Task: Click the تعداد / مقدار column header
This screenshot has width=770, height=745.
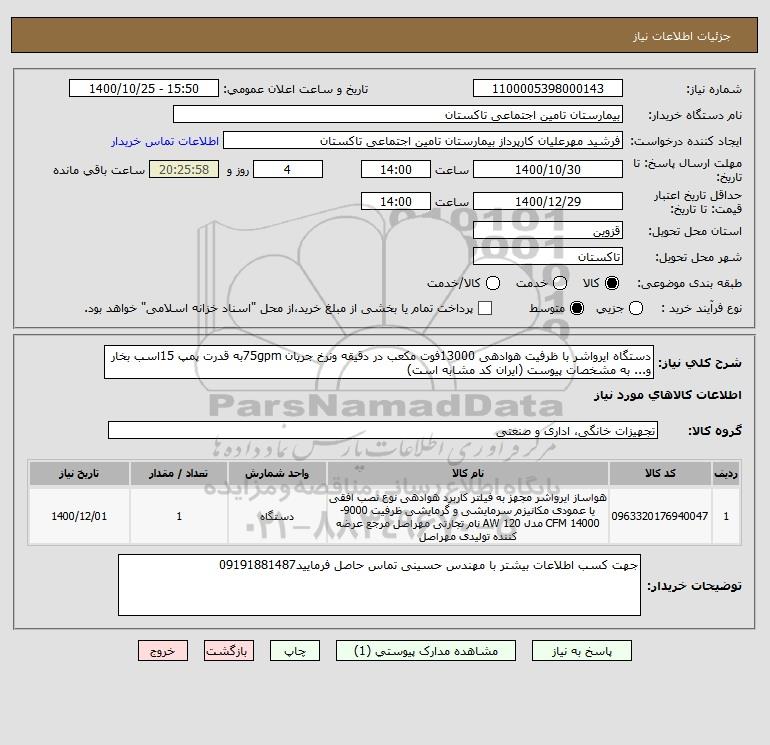Action: click(x=179, y=473)
